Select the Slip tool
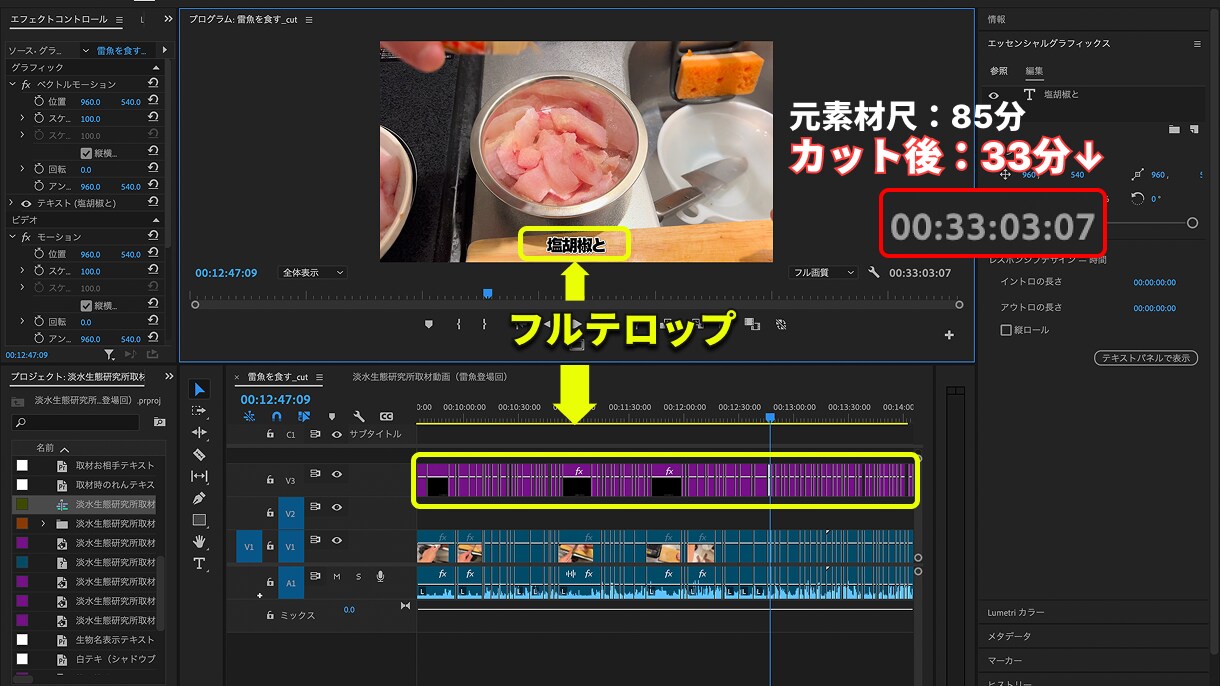1220x686 pixels. (199, 476)
